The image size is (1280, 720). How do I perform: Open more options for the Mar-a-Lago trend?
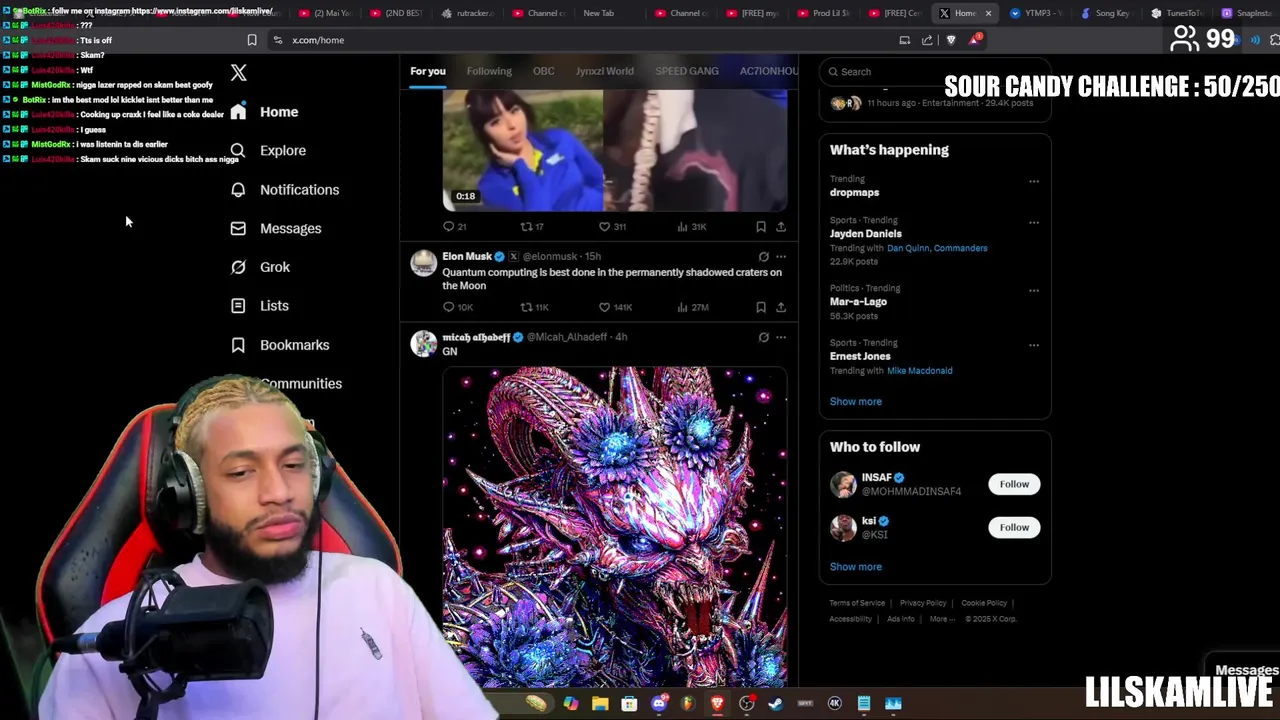pos(1034,290)
